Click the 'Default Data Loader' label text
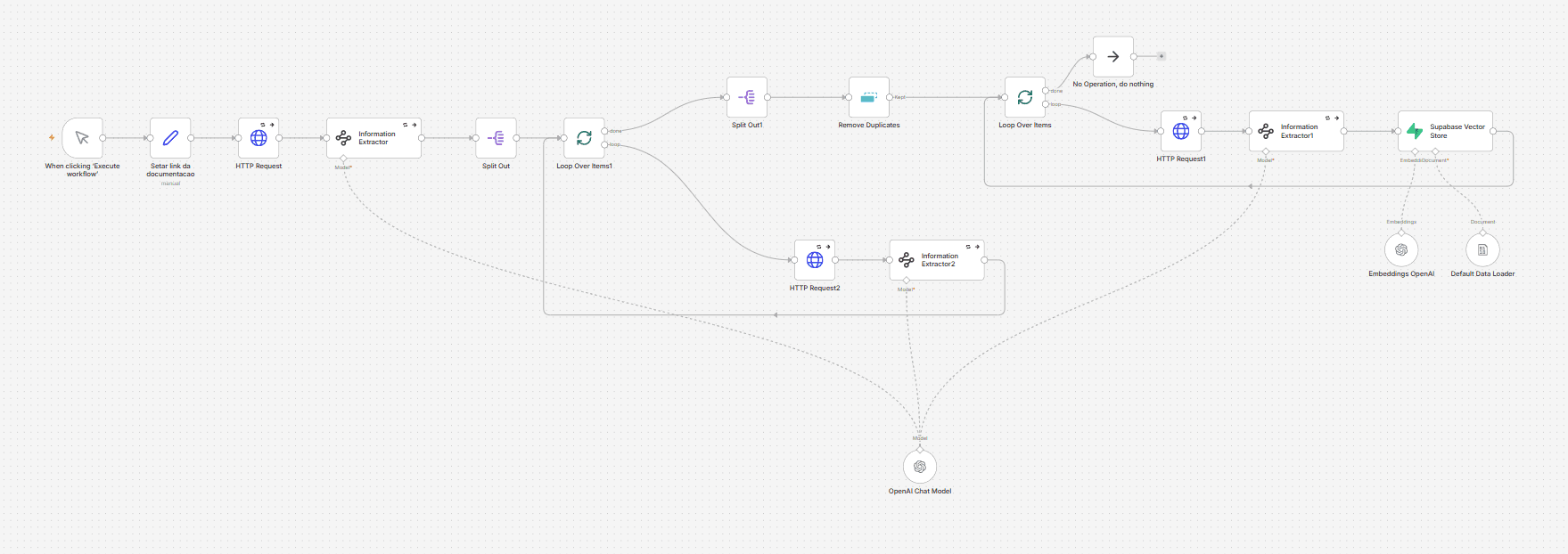1568x554 pixels. click(1482, 274)
